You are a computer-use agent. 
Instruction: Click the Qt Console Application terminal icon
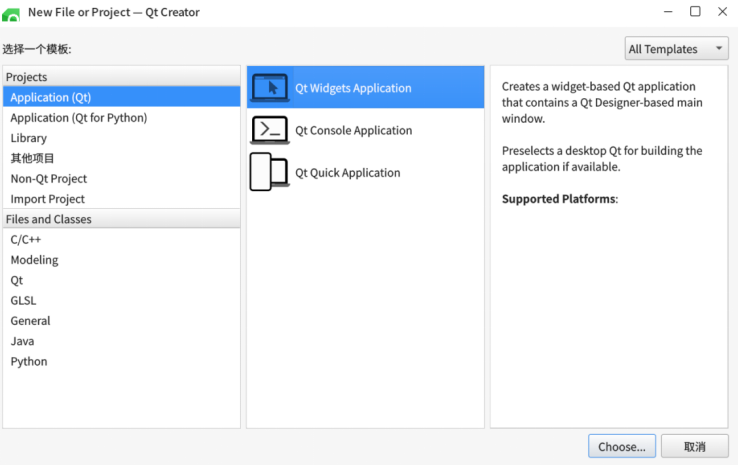[x=270, y=130]
